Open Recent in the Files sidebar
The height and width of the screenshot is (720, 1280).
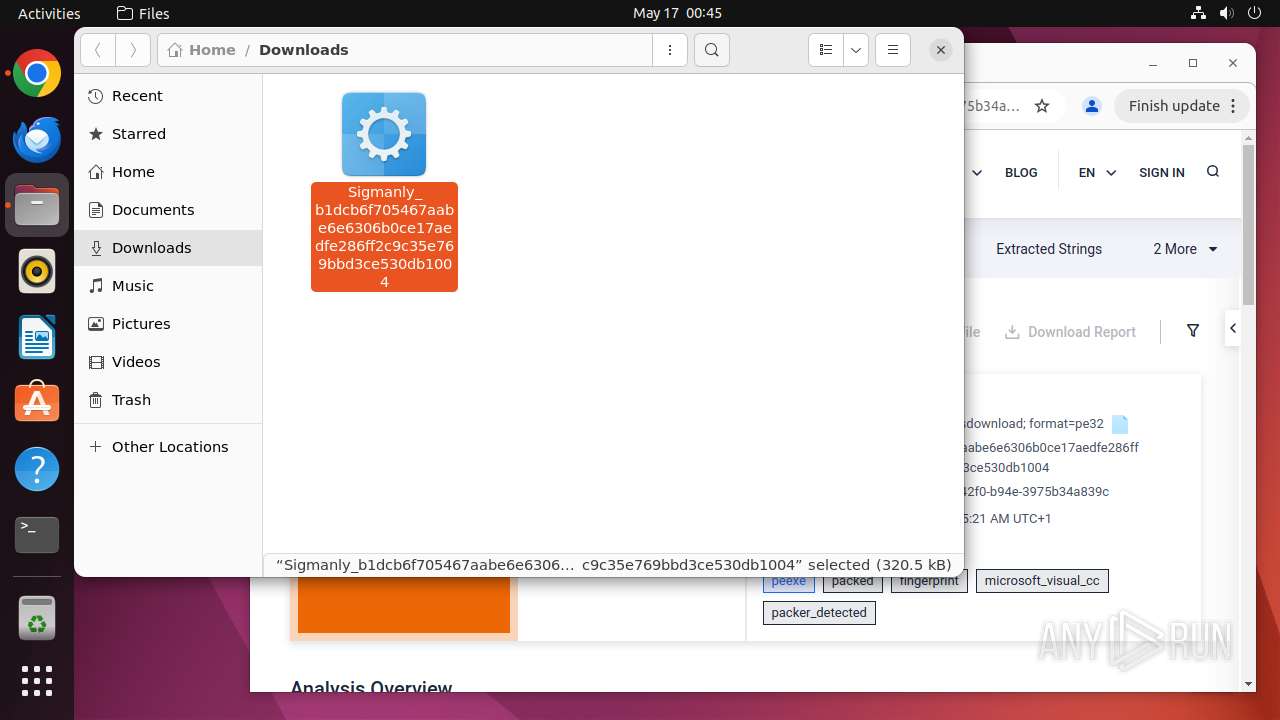168,96
